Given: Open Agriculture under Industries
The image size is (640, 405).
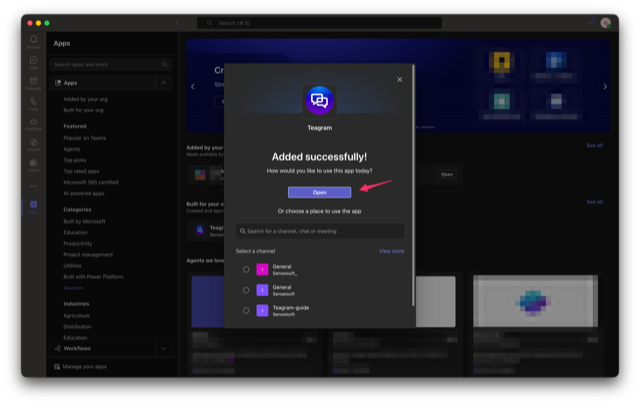Looking at the screenshot, I should (x=76, y=316).
